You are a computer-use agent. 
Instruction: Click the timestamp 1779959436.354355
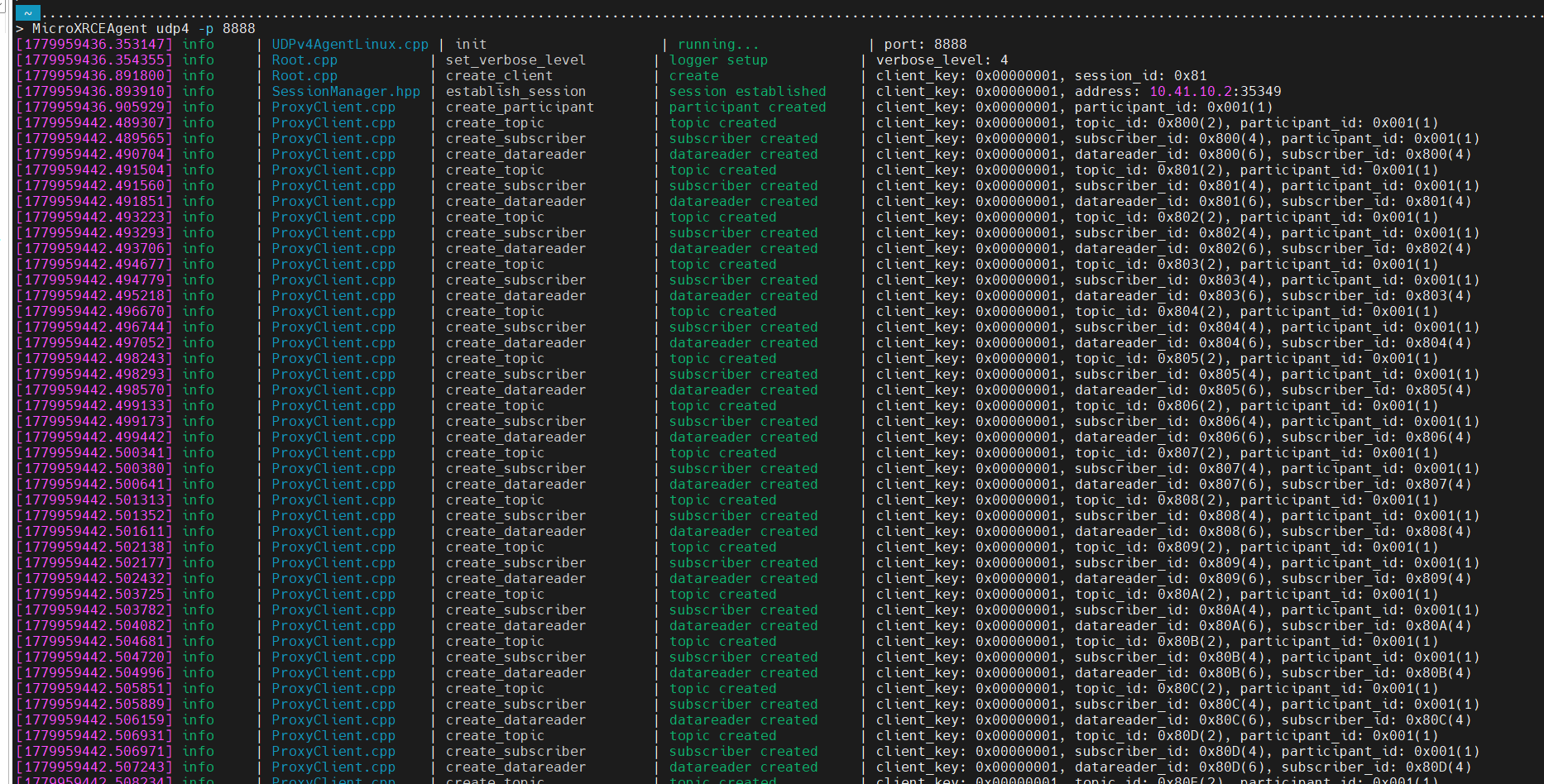pos(94,60)
